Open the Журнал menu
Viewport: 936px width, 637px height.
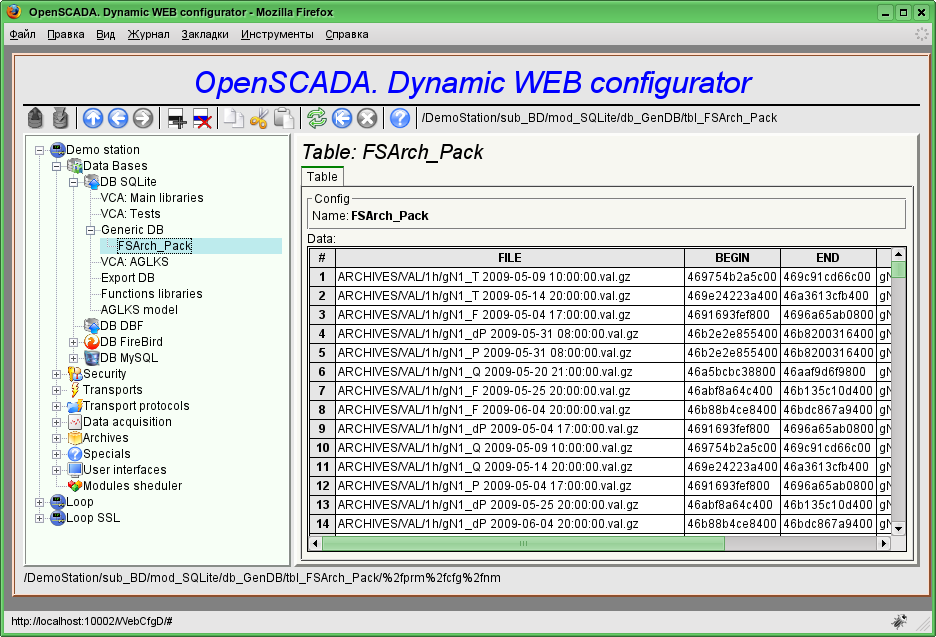coord(149,35)
